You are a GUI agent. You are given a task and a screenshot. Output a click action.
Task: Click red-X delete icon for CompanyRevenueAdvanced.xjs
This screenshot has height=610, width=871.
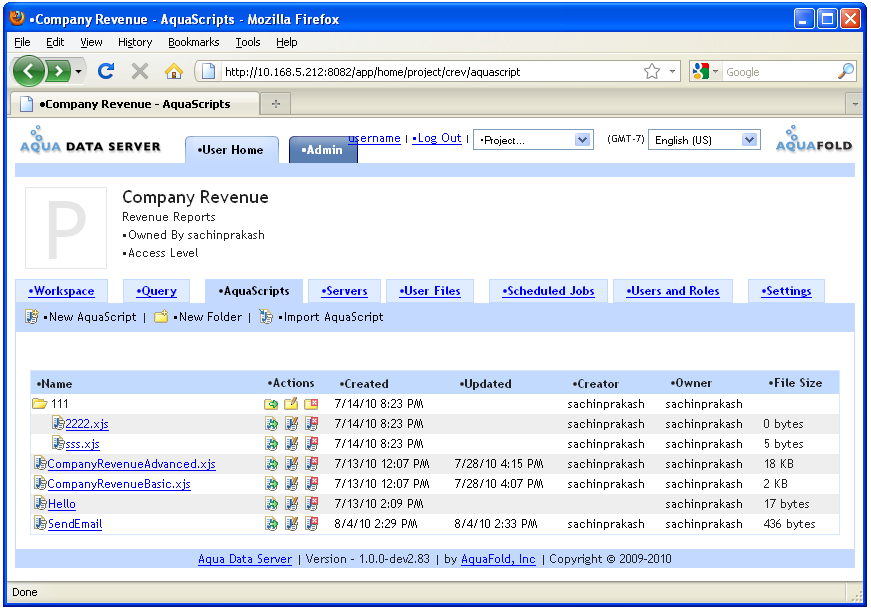point(312,464)
